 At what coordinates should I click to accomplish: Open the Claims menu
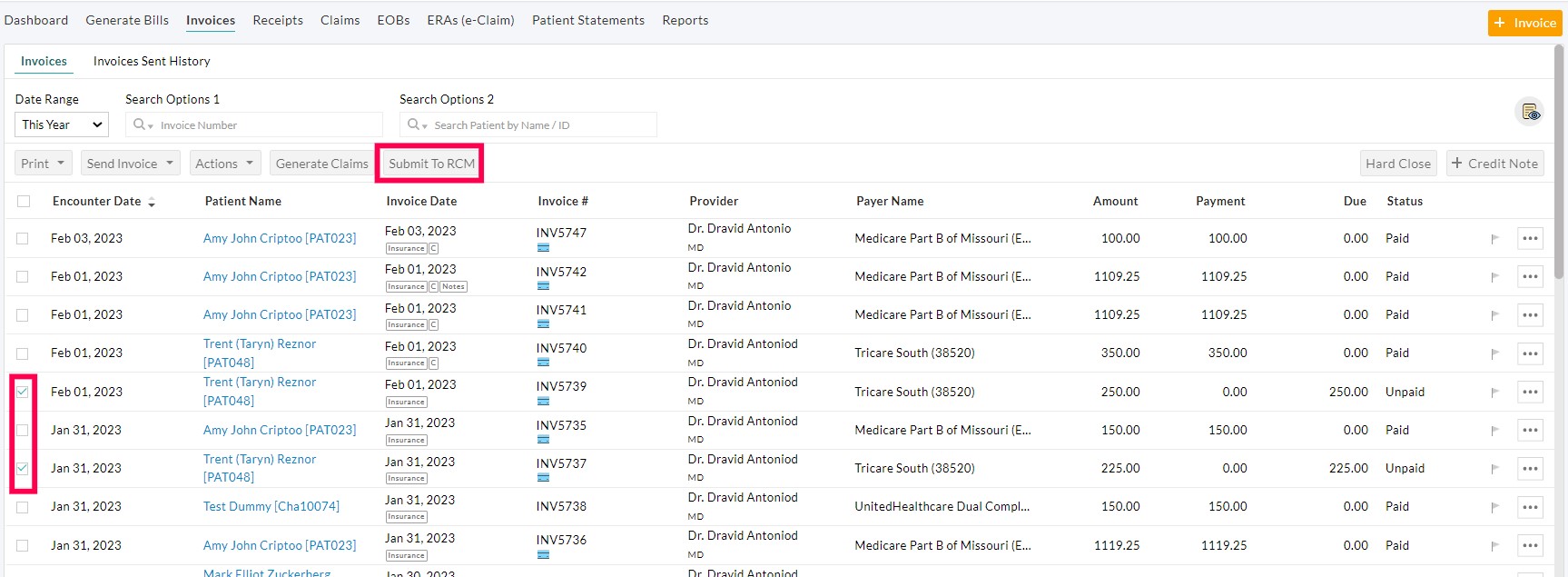(x=340, y=20)
